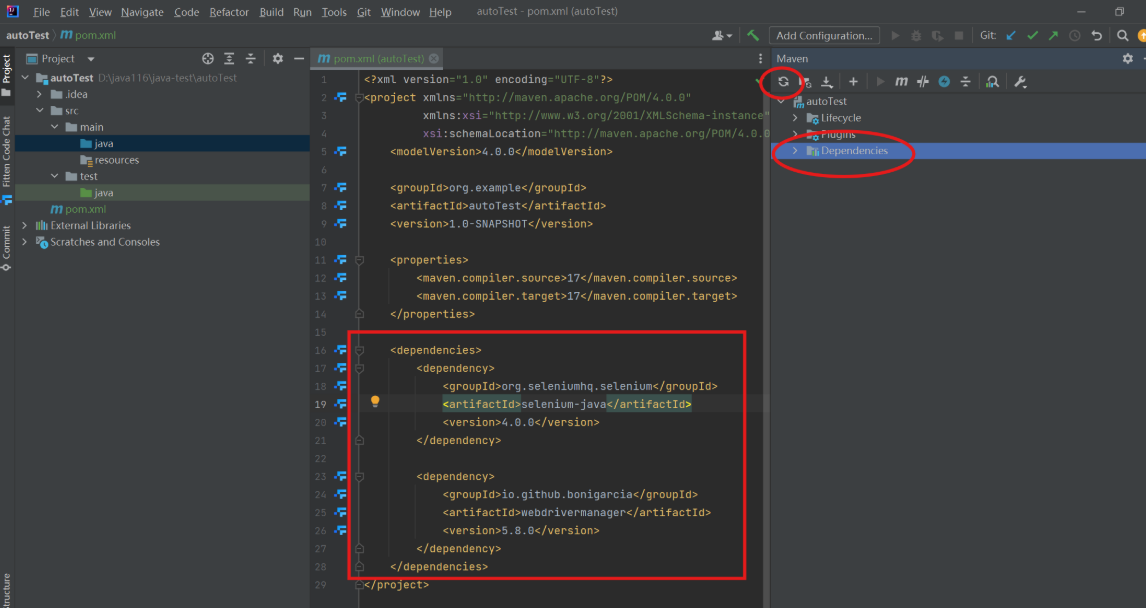Screen dimensions: 1146x608
Task: Fold the dependencies block at line 16
Action: click(x=360, y=350)
